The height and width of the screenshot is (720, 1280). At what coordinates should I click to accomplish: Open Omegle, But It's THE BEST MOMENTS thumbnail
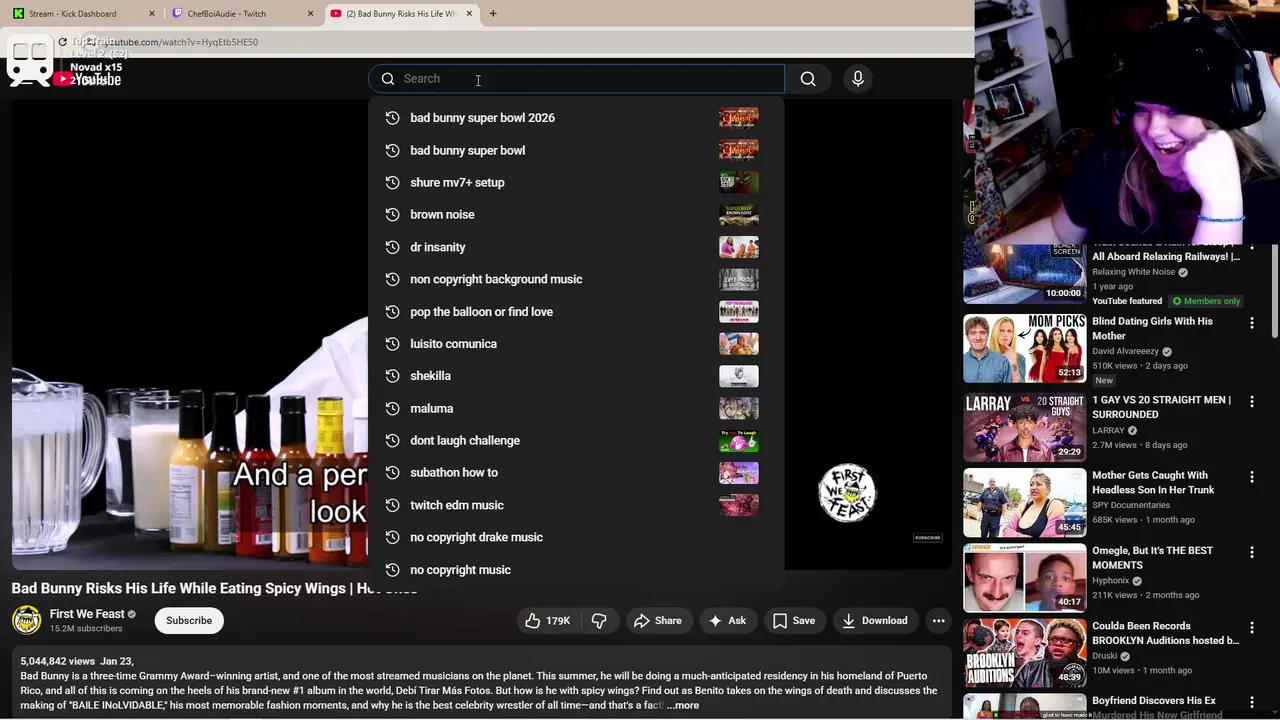tap(1024, 578)
